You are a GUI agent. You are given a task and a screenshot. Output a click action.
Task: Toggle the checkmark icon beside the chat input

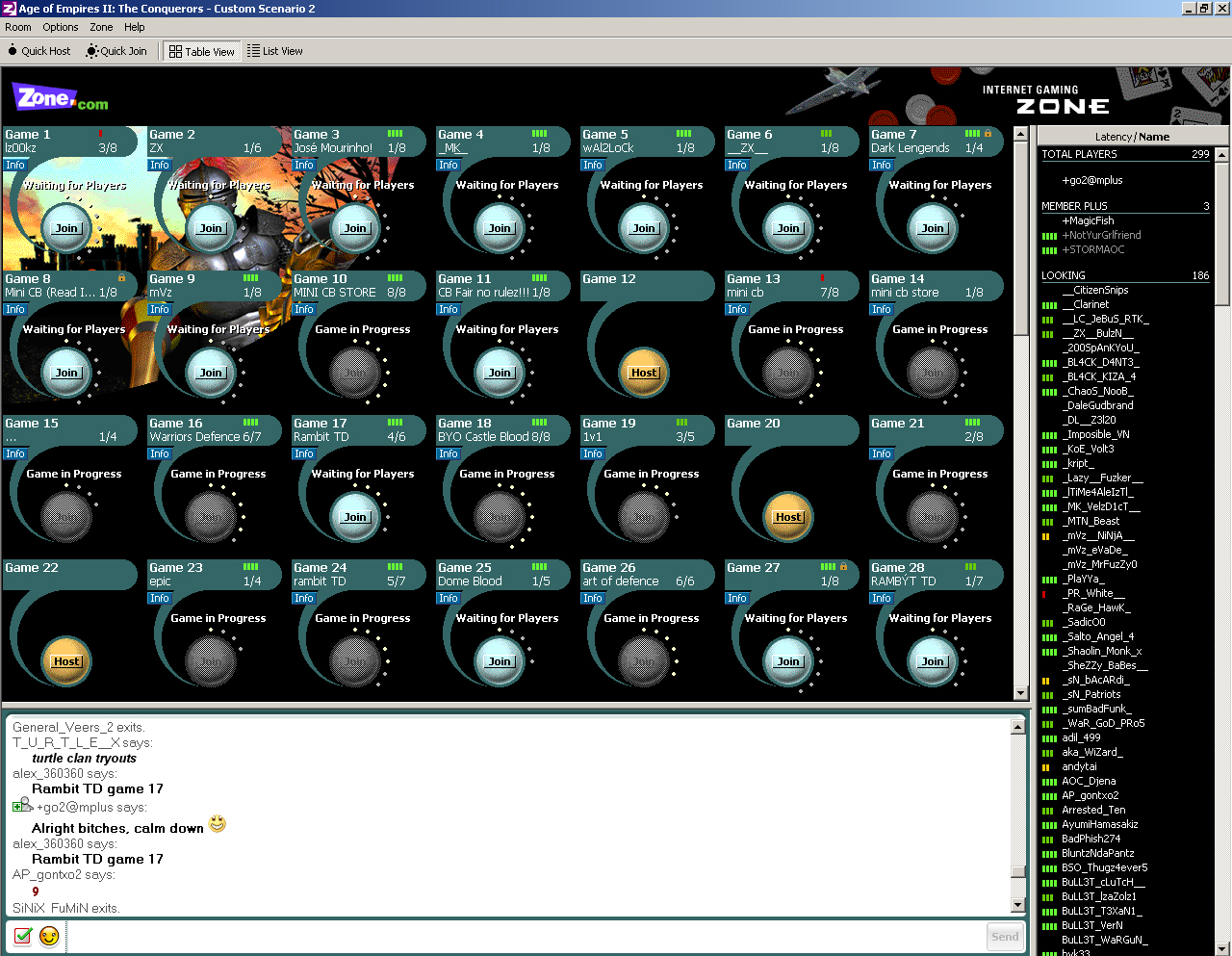point(23,935)
